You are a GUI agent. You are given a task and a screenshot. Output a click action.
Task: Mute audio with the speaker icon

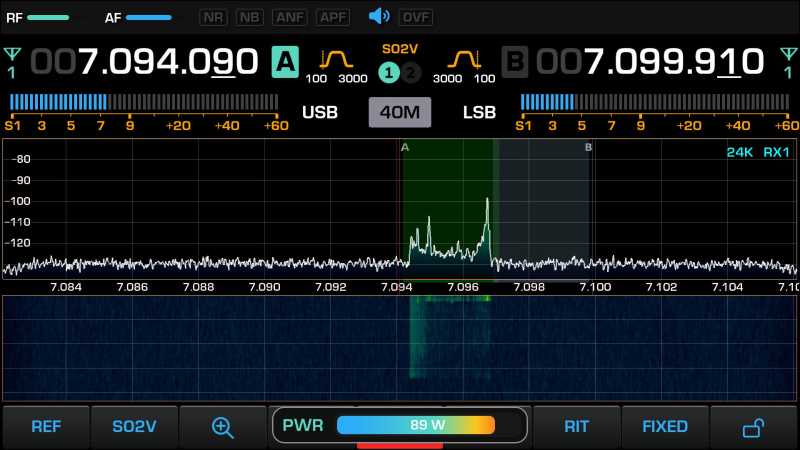(379, 17)
